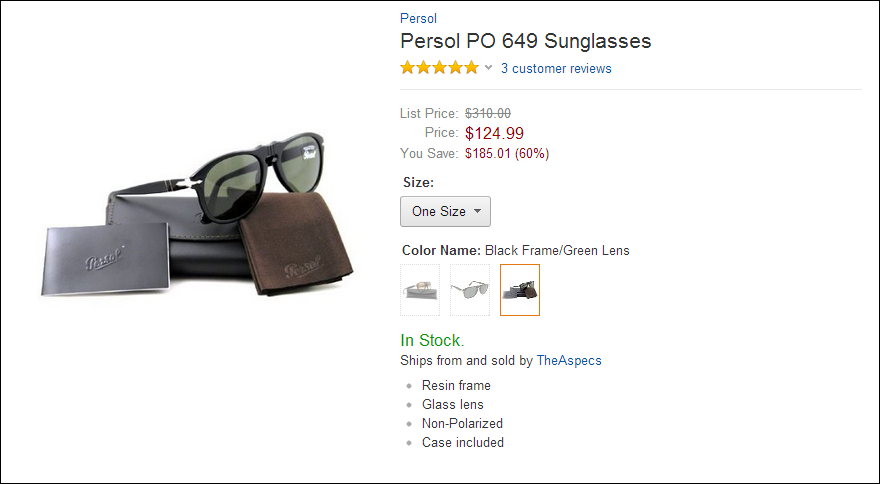Image resolution: width=880 pixels, height=484 pixels.
Task: Click the Case included bullet point
Action: (x=463, y=442)
